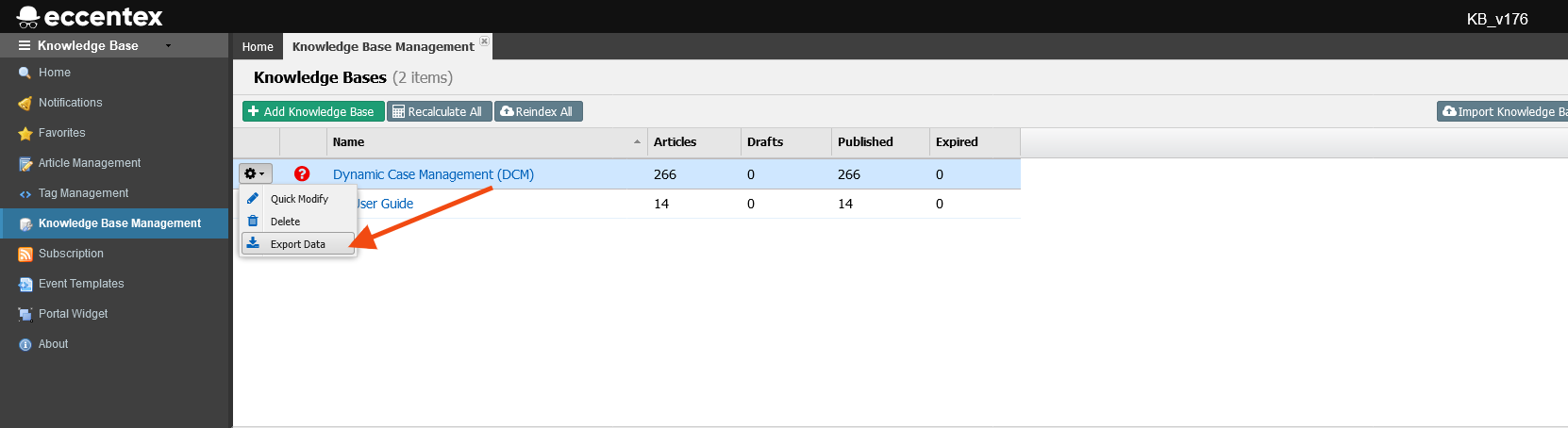Screen dimensions: 1568x428
Task: Sort the table by Name column header
Action: (349, 142)
